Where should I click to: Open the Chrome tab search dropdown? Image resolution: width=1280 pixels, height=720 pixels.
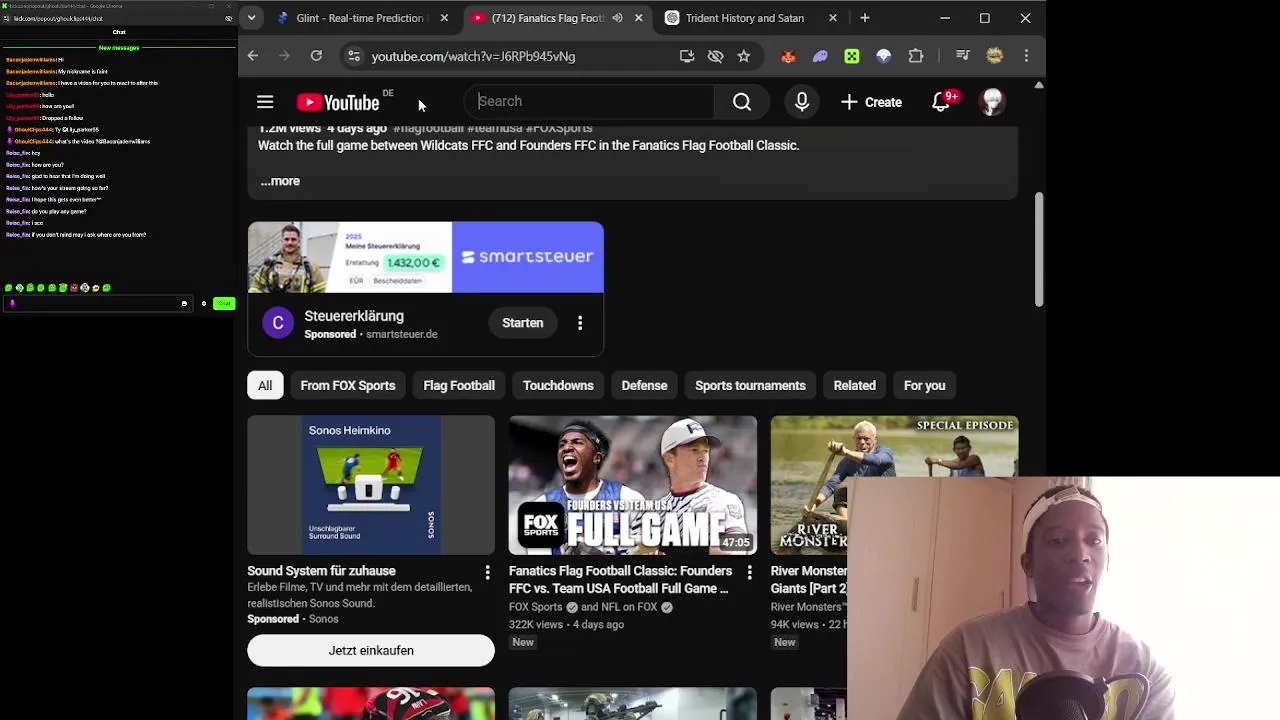(251, 18)
